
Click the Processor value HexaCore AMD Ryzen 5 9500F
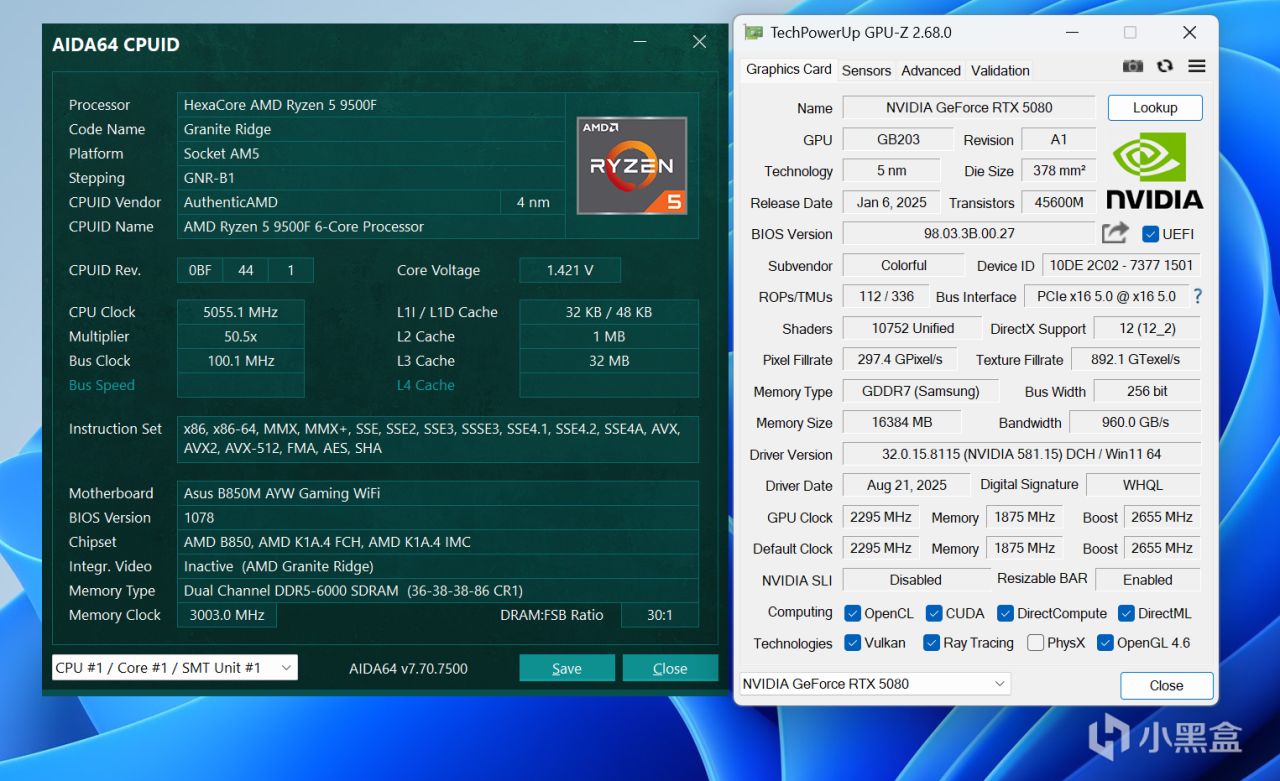click(x=371, y=105)
